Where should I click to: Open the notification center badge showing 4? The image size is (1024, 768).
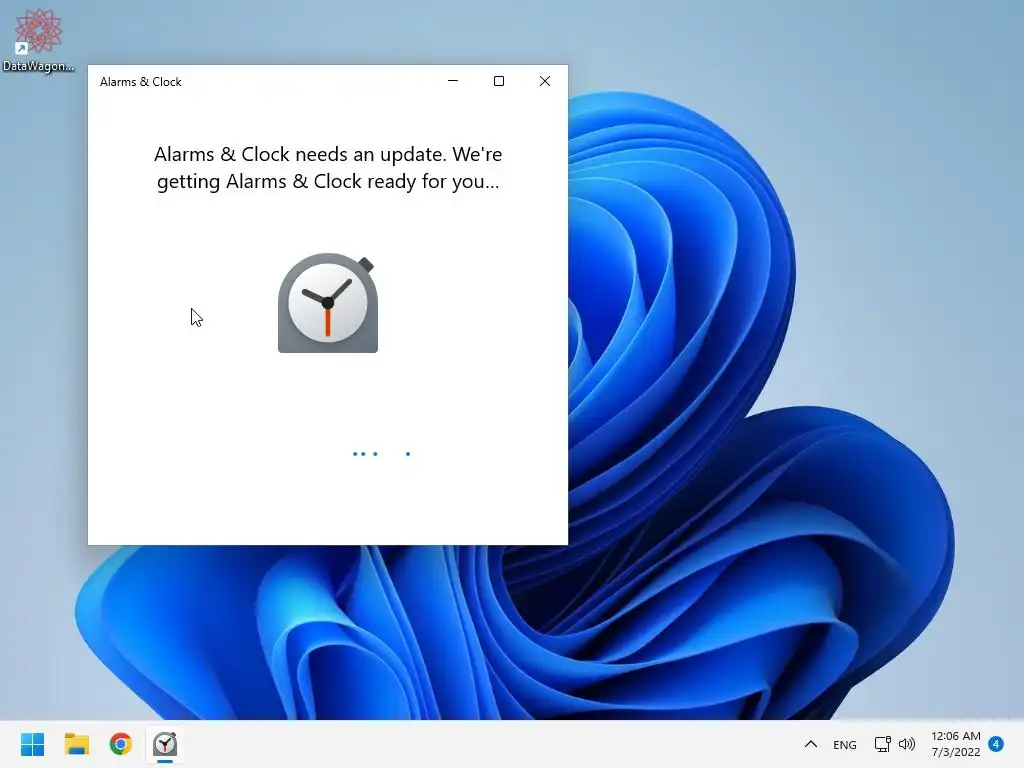click(x=996, y=744)
